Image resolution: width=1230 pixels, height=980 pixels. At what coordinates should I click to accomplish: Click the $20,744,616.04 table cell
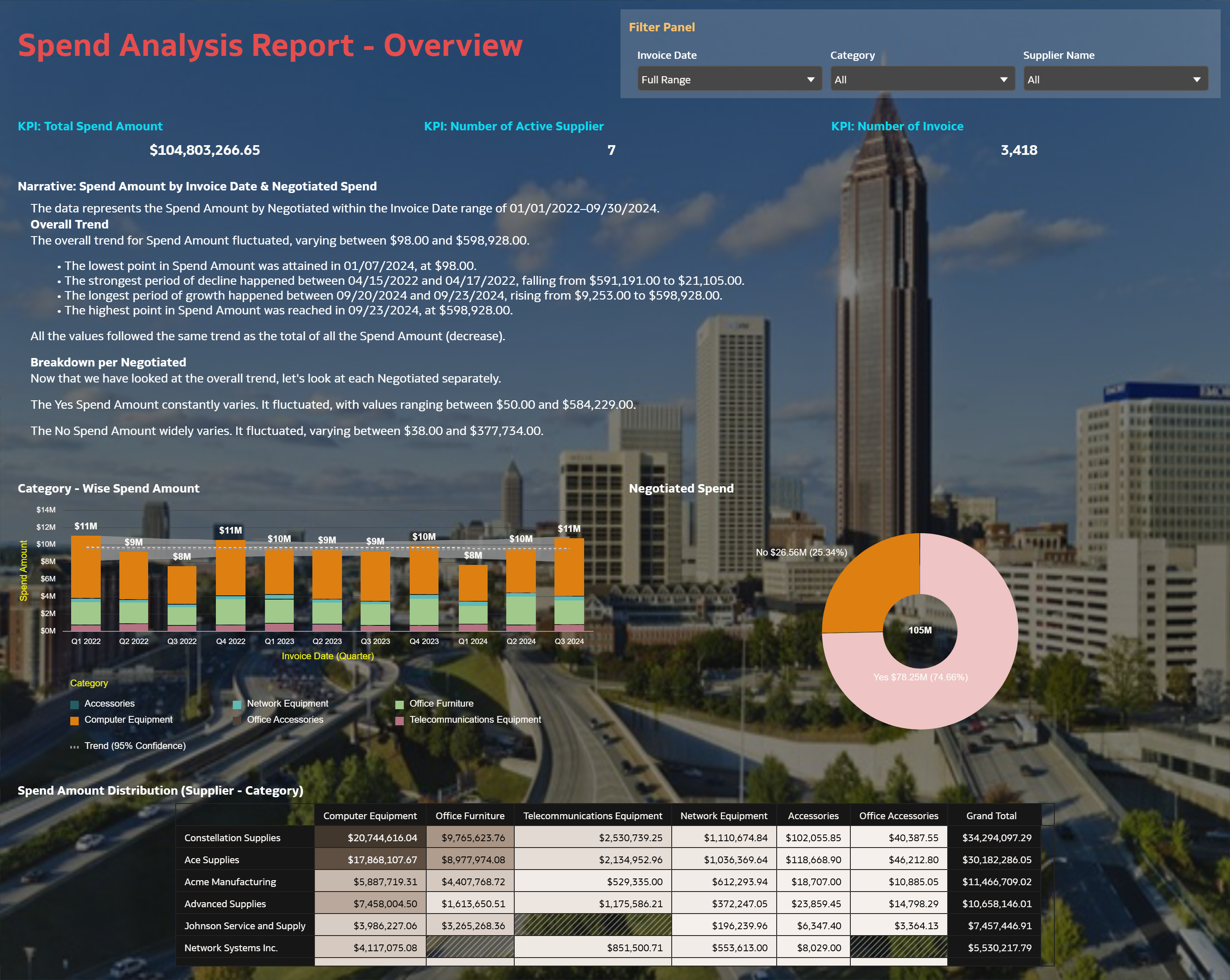click(x=382, y=838)
